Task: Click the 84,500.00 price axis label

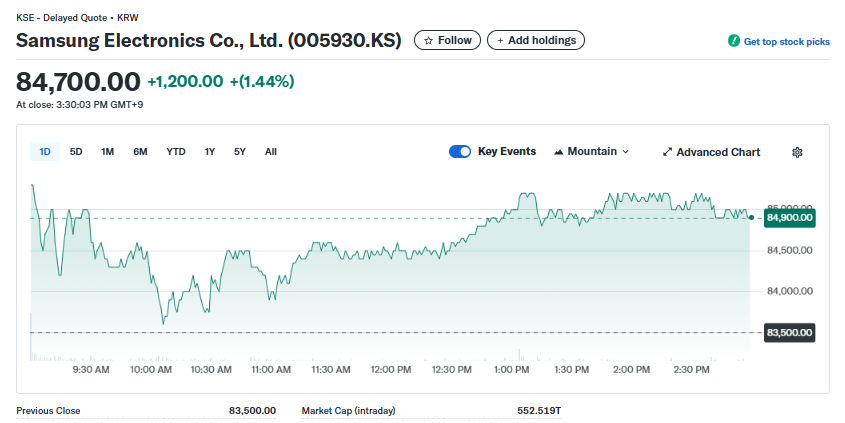Action: (x=789, y=251)
